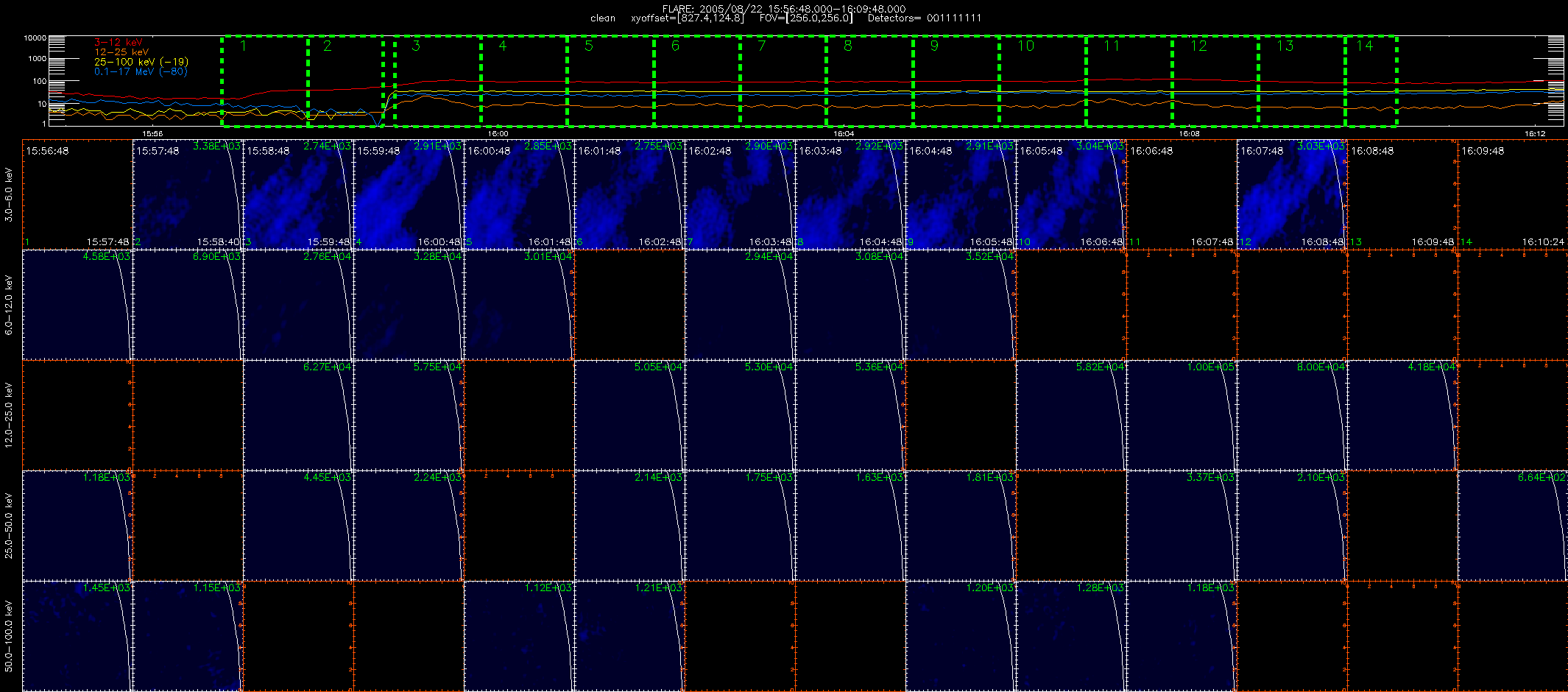This screenshot has width=1568, height=692.
Task: Open the 3-6 keV image starting 15:58:48
Action: (298, 194)
